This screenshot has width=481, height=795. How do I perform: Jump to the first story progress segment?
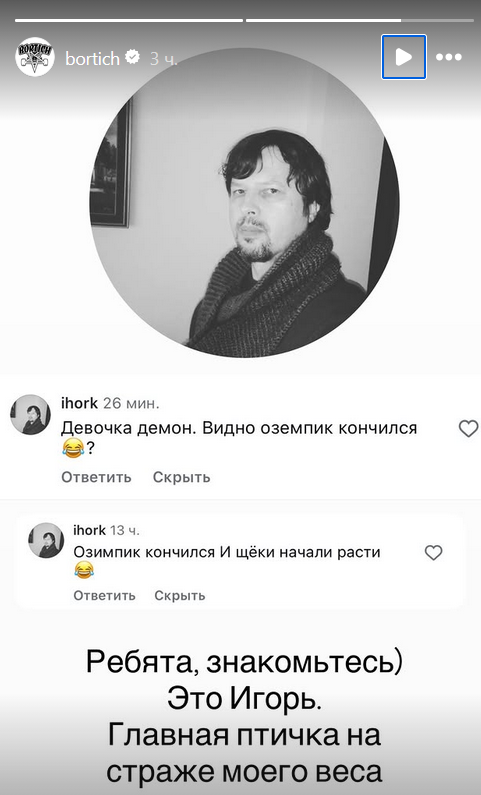click(x=129, y=20)
